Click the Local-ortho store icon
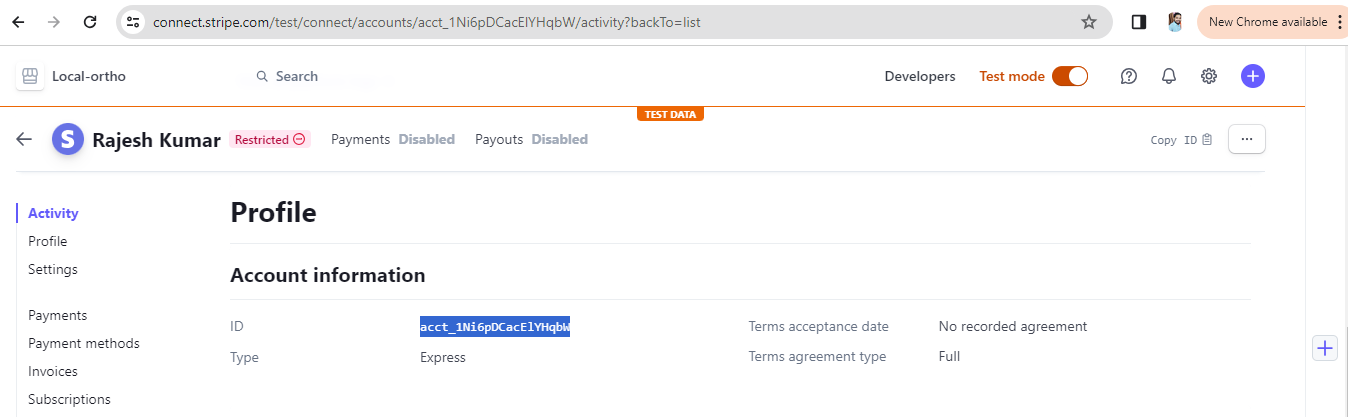This screenshot has height=417, width=1348. [x=30, y=76]
